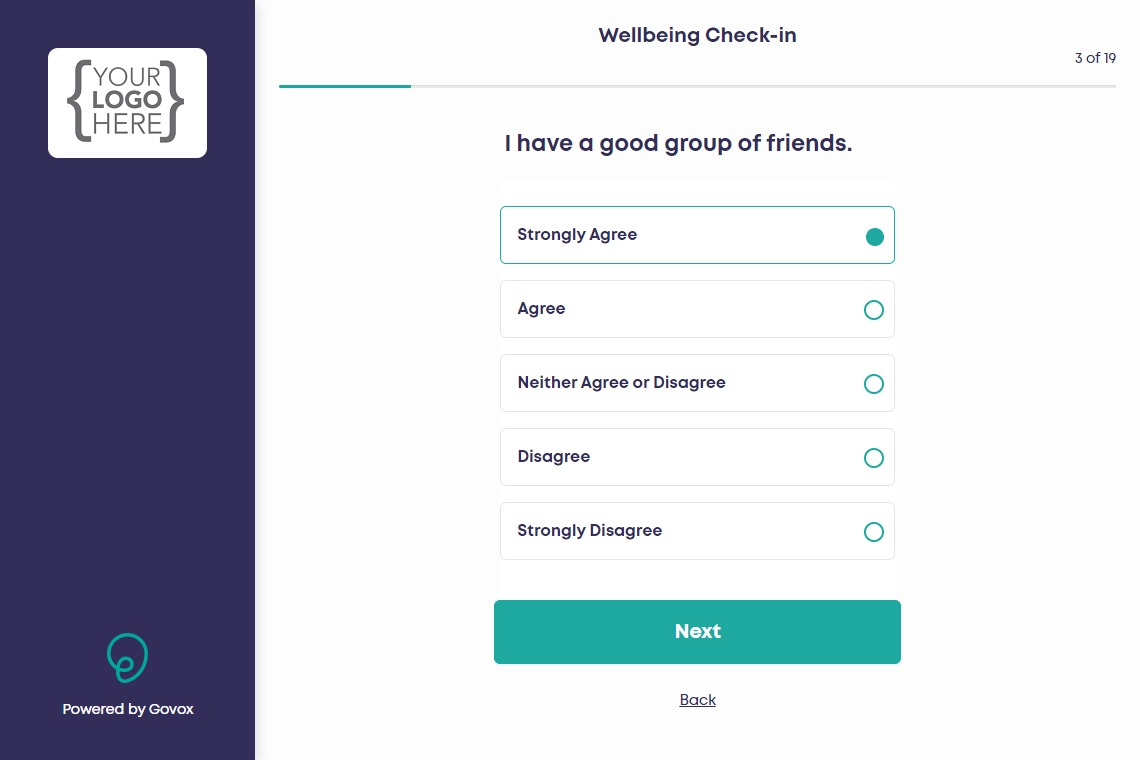
Task: Choose the Strongly Disagree radio circle
Action: pyautogui.click(x=873, y=532)
